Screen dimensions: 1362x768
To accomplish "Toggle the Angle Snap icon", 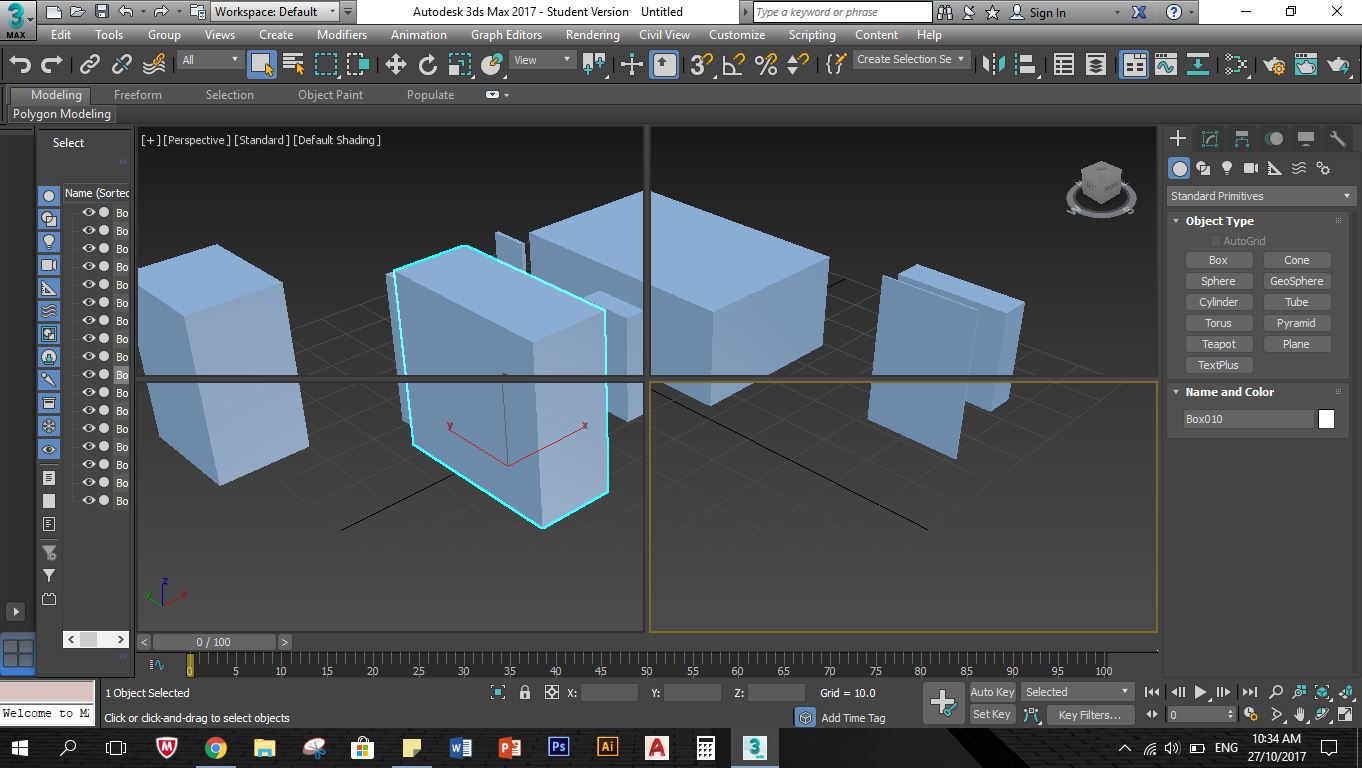I will click(x=733, y=65).
